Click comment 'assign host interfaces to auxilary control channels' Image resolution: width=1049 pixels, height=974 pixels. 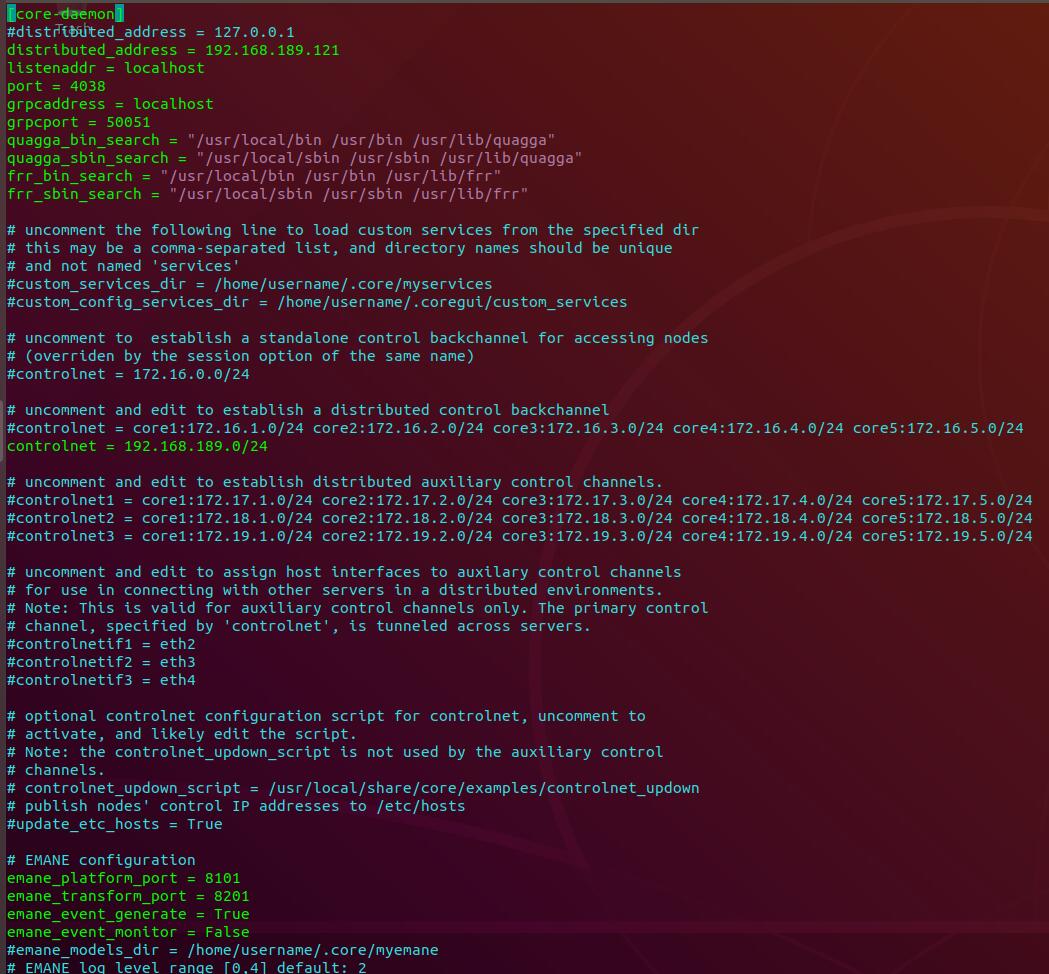(344, 573)
